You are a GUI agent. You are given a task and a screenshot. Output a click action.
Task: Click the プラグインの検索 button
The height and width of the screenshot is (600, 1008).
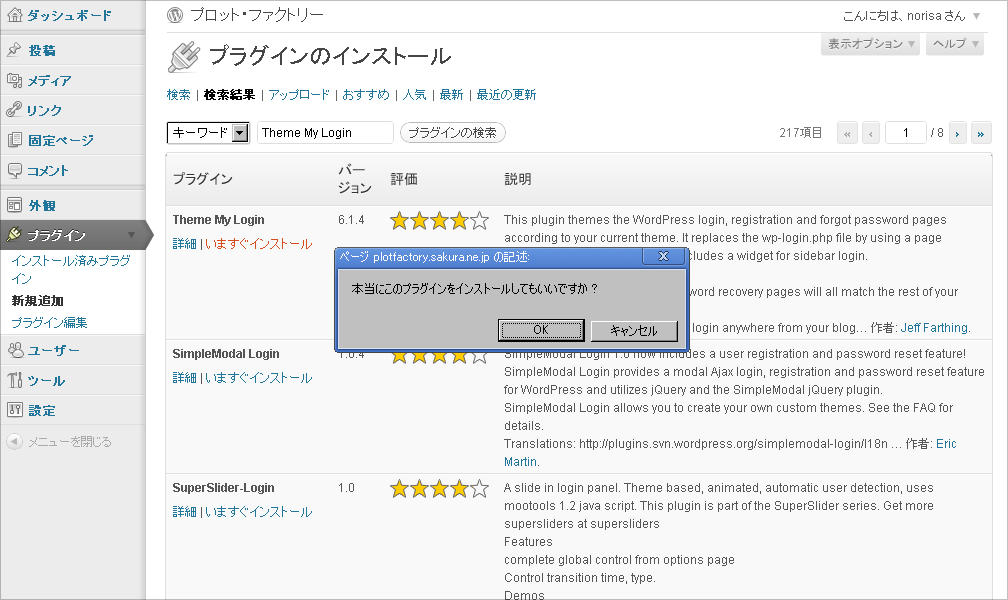click(453, 132)
